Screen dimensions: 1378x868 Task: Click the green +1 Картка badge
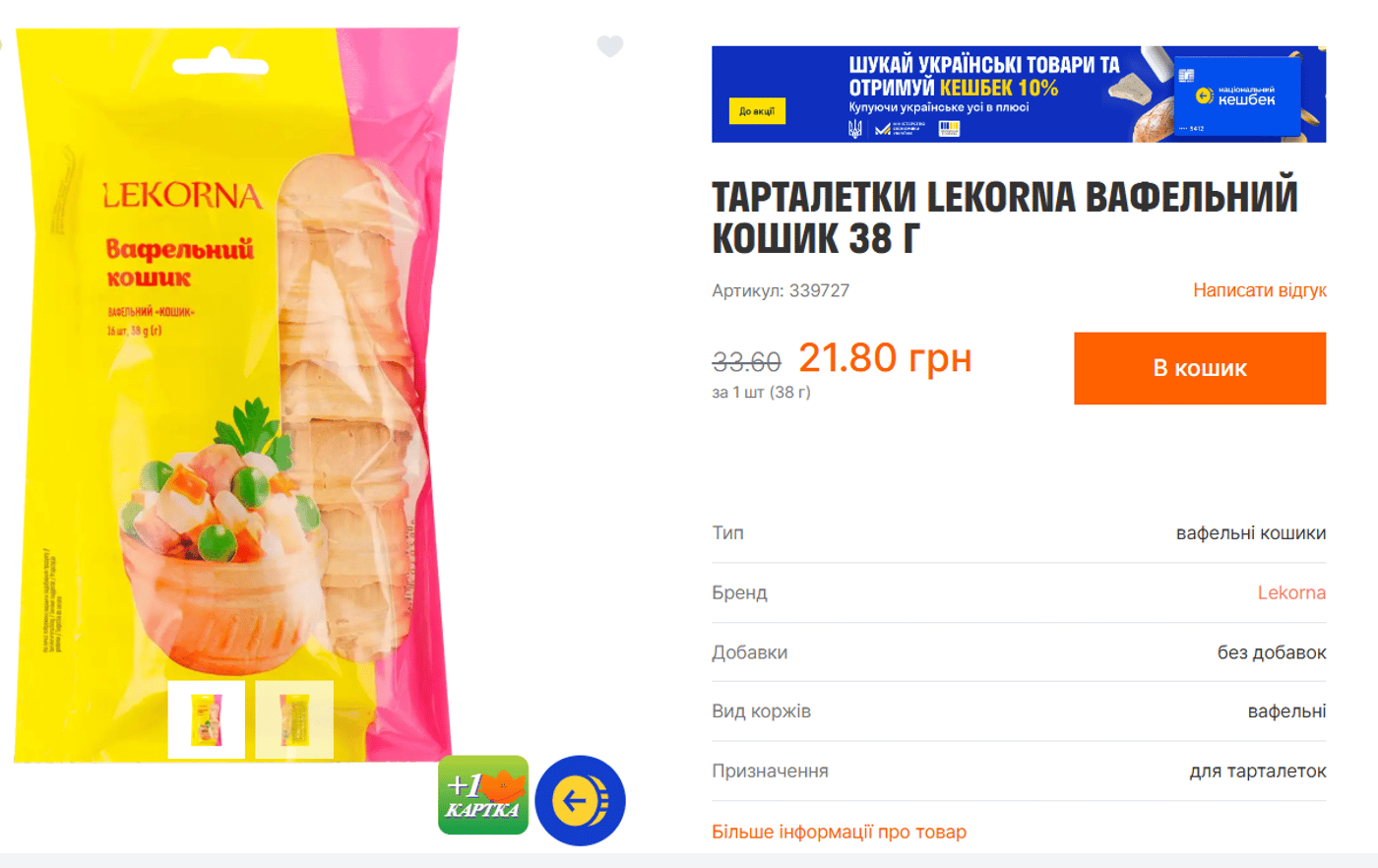tap(483, 795)
